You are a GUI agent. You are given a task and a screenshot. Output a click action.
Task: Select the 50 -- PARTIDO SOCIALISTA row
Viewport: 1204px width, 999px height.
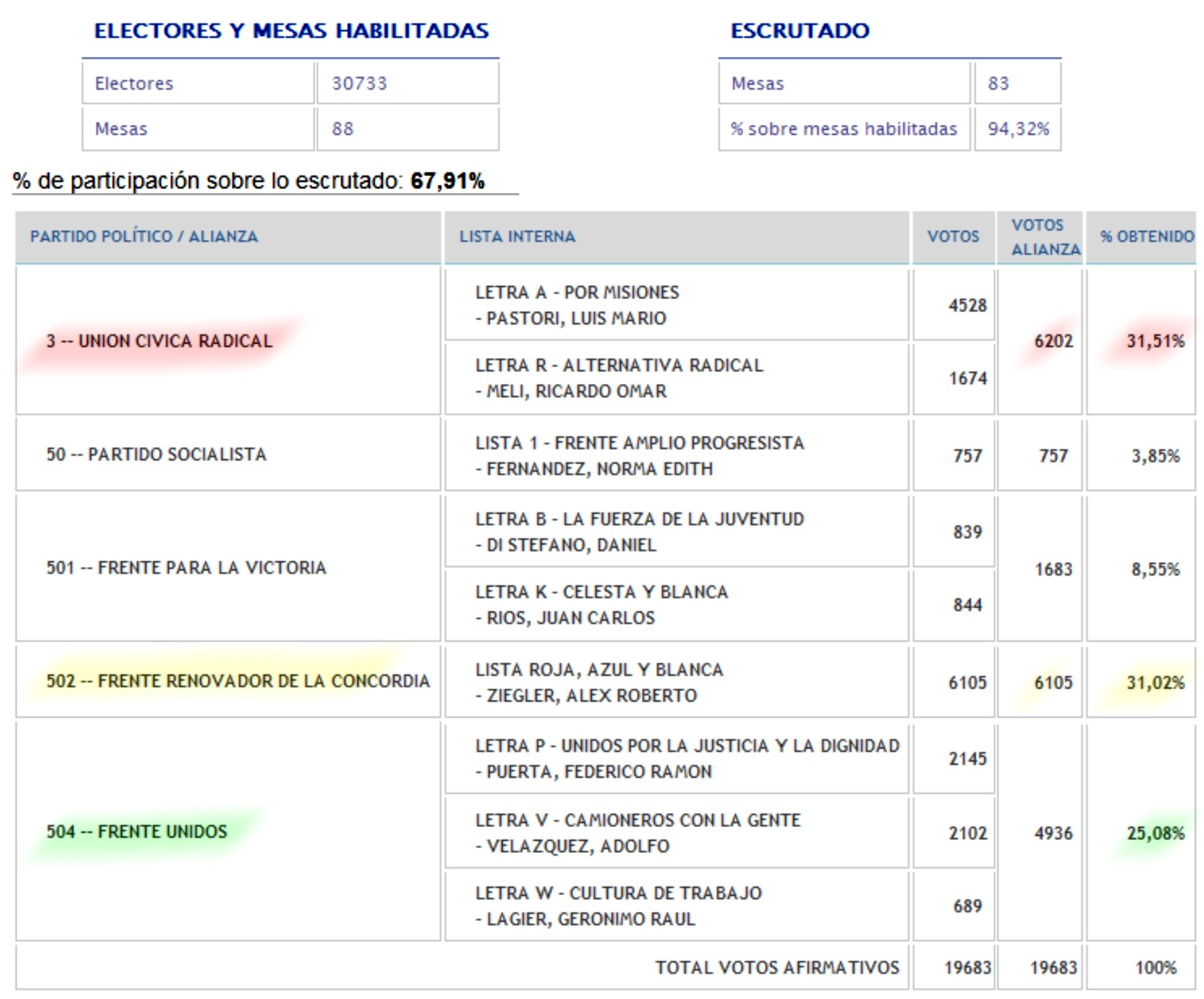click(x=156, y=455)
